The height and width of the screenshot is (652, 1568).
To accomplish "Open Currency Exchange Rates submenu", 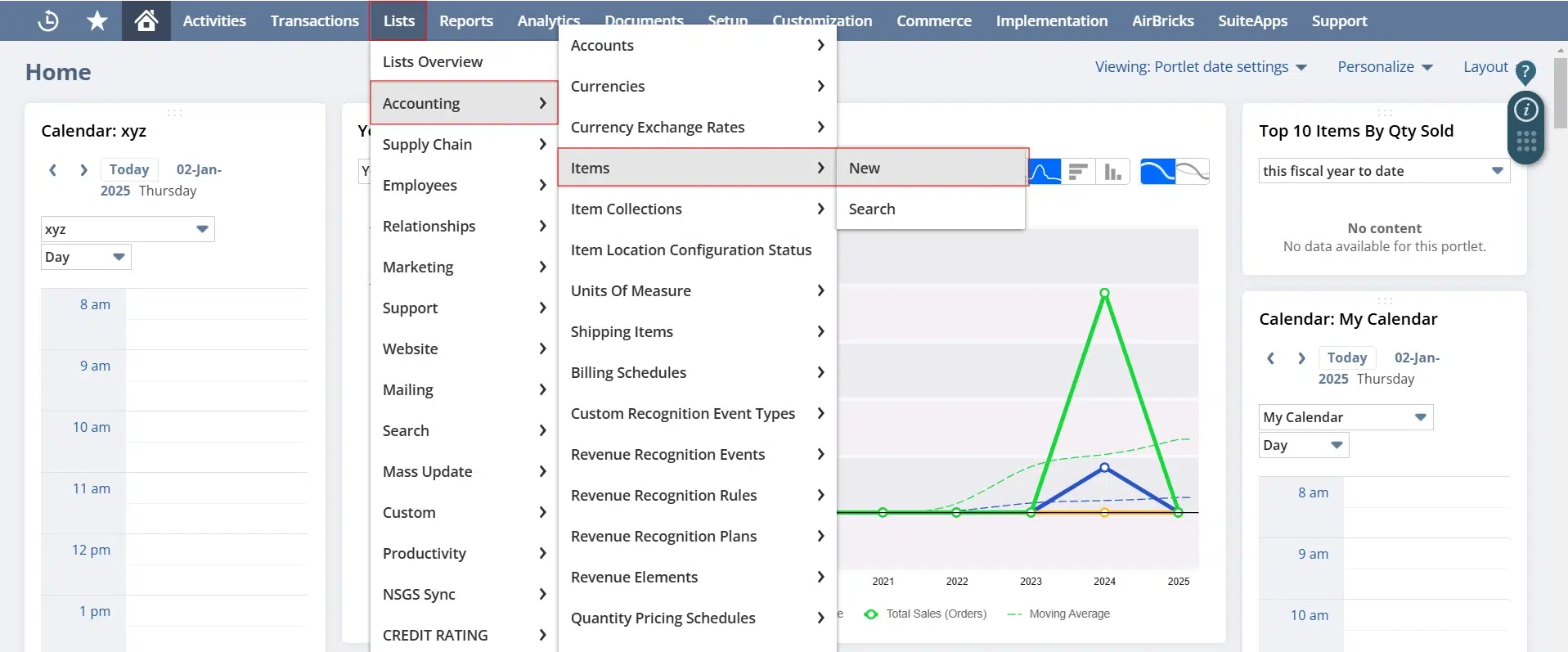I will click(697, 127).
